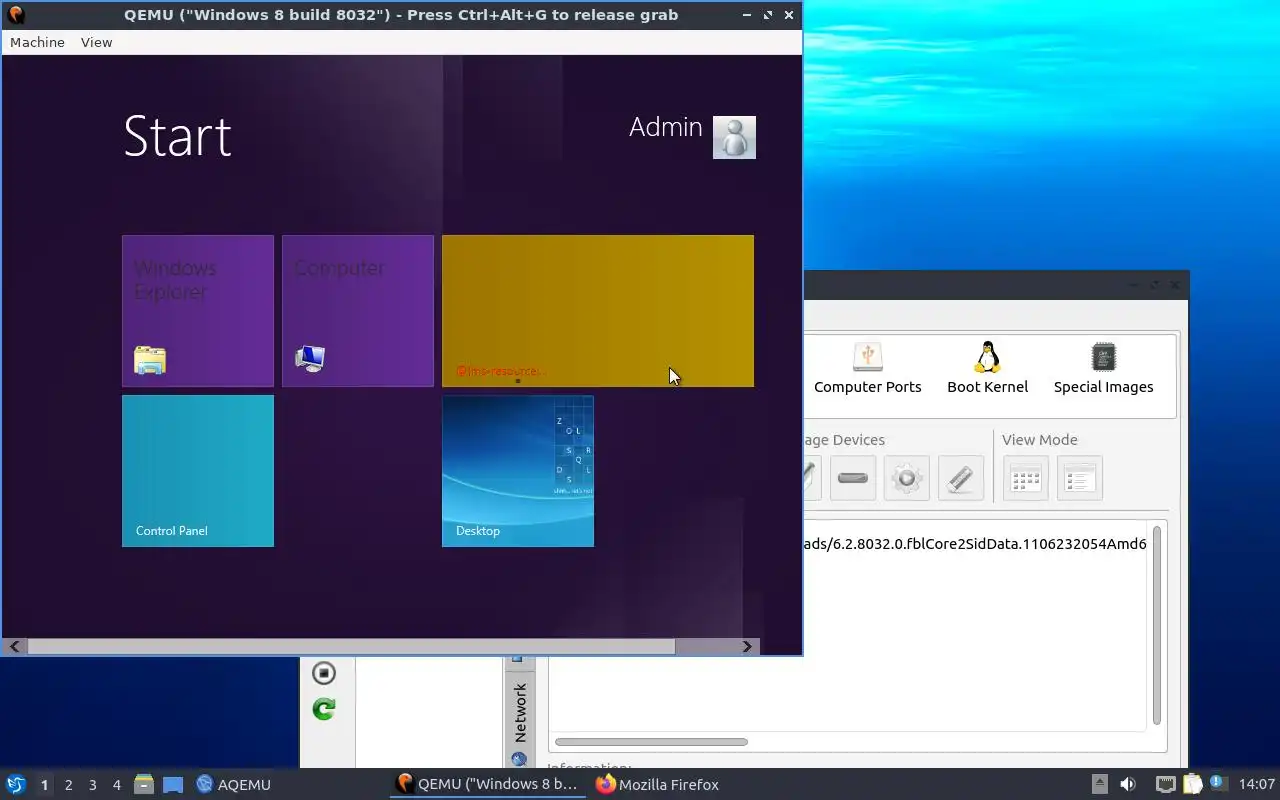Click the gear device settings button in AQEMU
Viewport: 1280px width, 800px height.
tap(907, 478)
